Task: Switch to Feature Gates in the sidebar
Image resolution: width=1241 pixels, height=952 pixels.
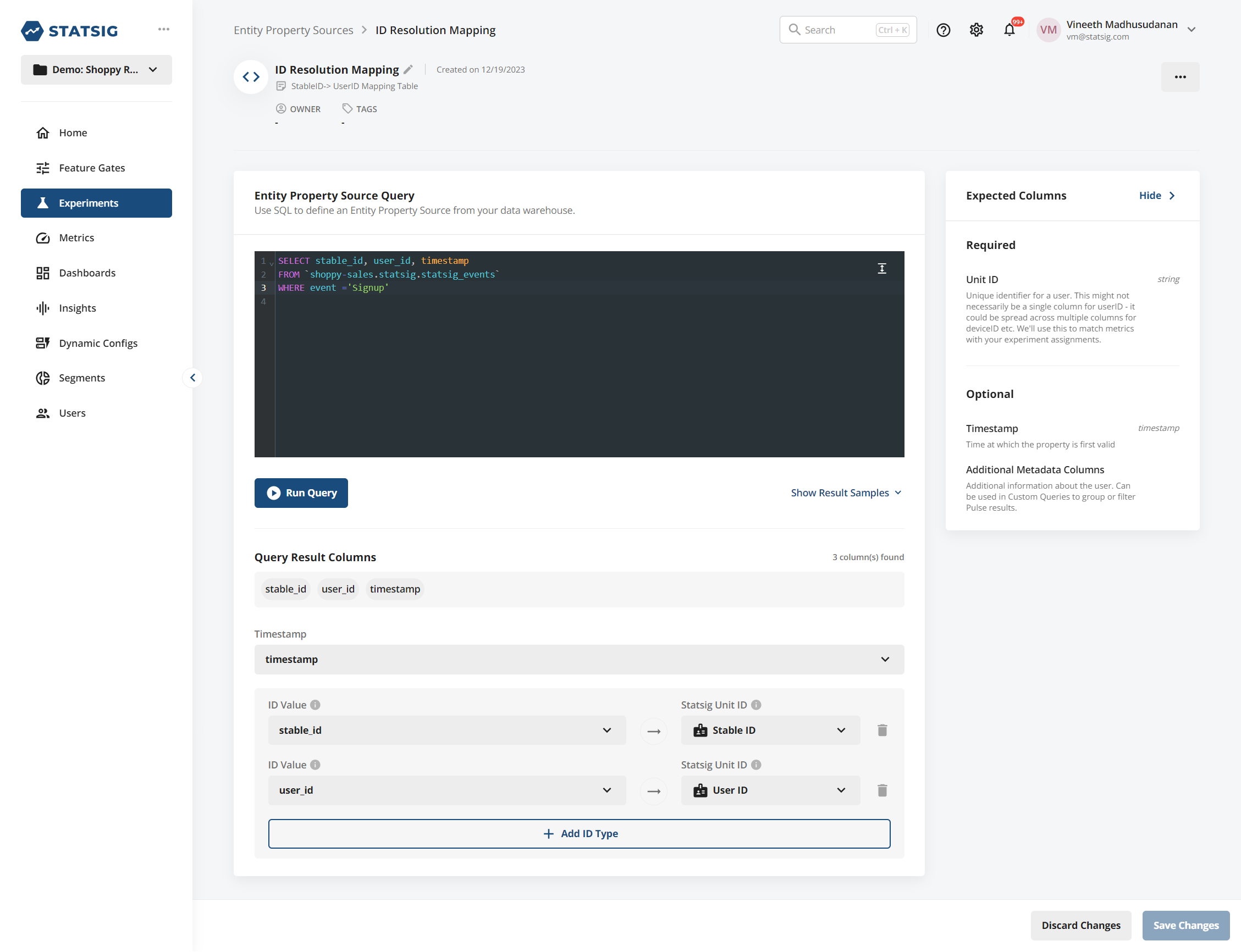Action: click(x=92, y=168)
